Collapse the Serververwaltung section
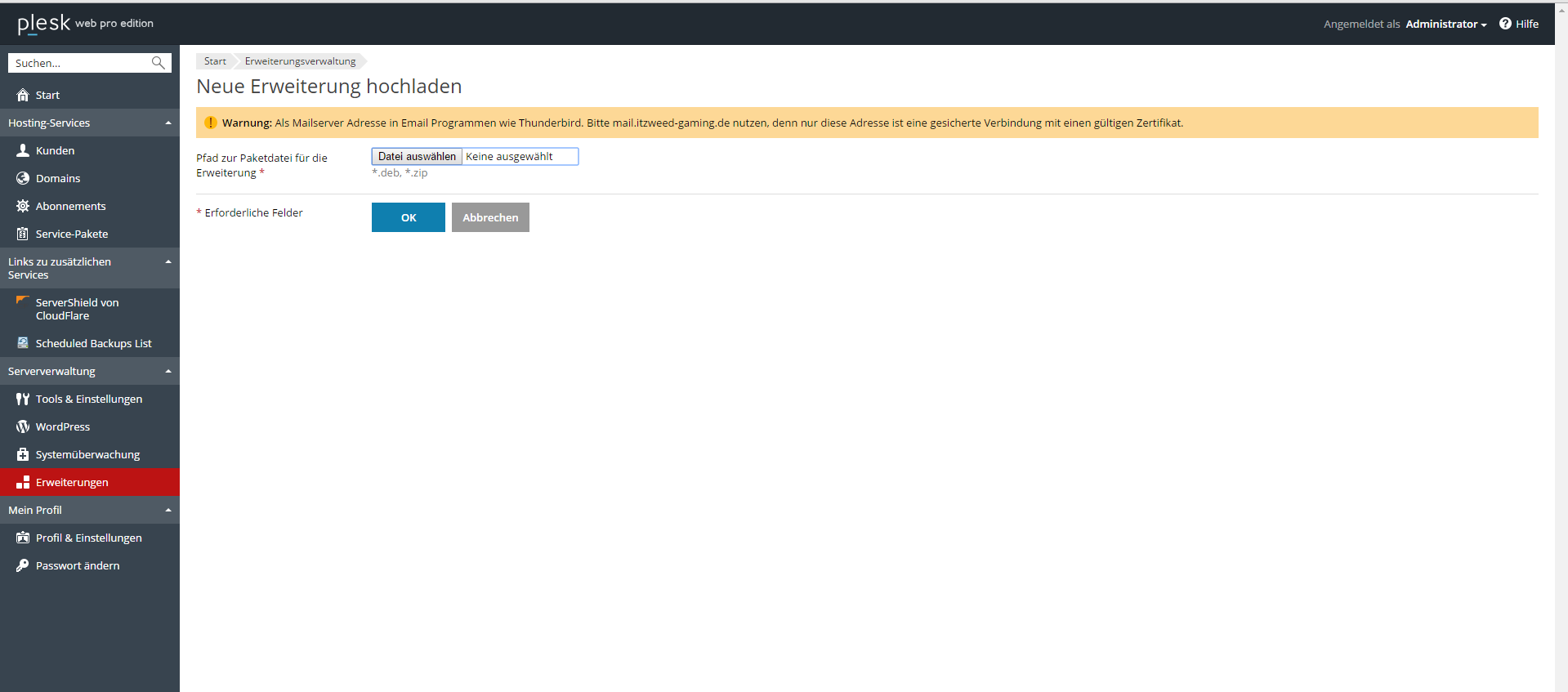Screen dimensions: 1568x692 168,372
